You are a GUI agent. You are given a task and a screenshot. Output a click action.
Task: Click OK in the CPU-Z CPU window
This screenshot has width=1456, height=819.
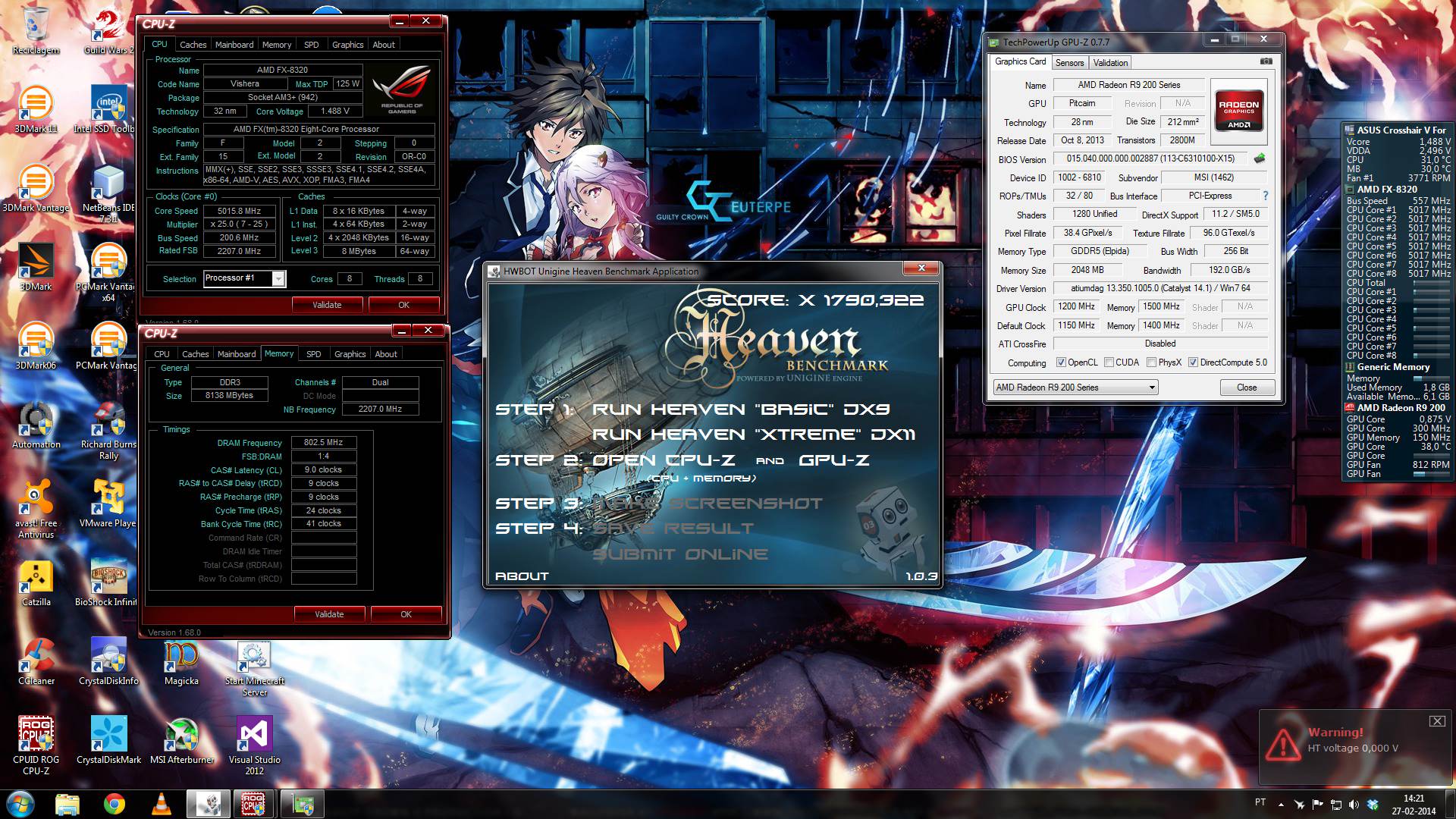click(403, 305)
